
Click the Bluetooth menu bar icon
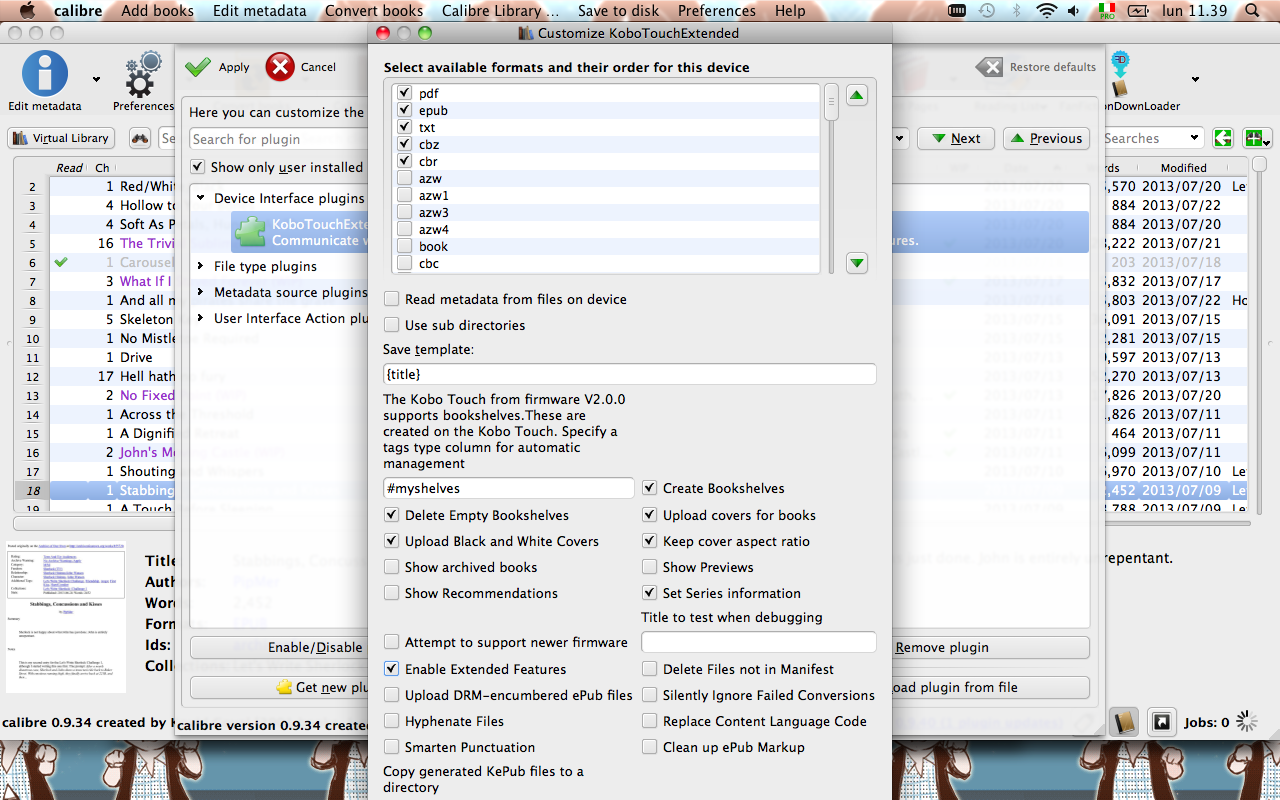point(1017,11)
